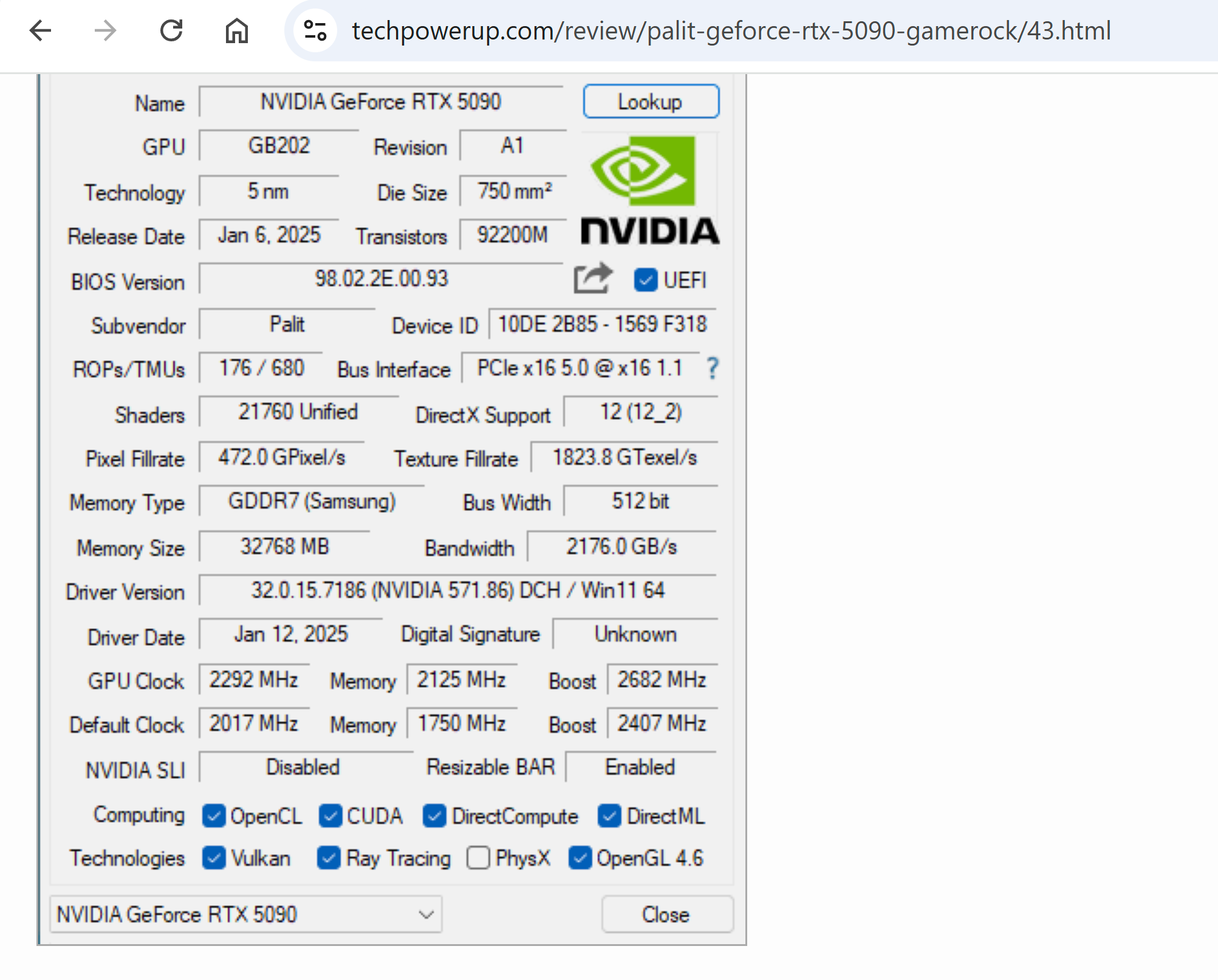The width and height of the screenshot is (1218, 980).
Task: Click Device ID 10DE 2B85 - 1569 F318
Action: click(603, 324)
